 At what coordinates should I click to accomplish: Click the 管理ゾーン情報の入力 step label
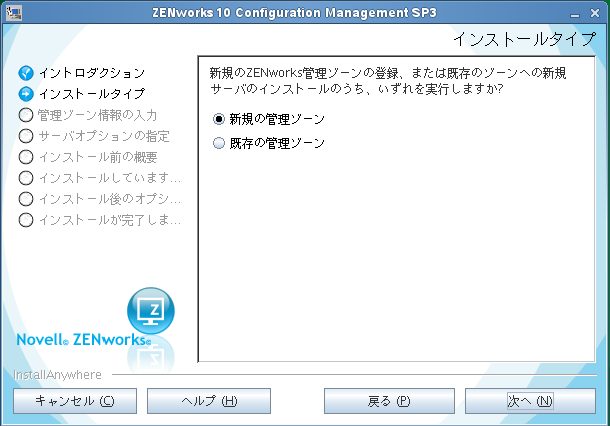pos(97,115)
